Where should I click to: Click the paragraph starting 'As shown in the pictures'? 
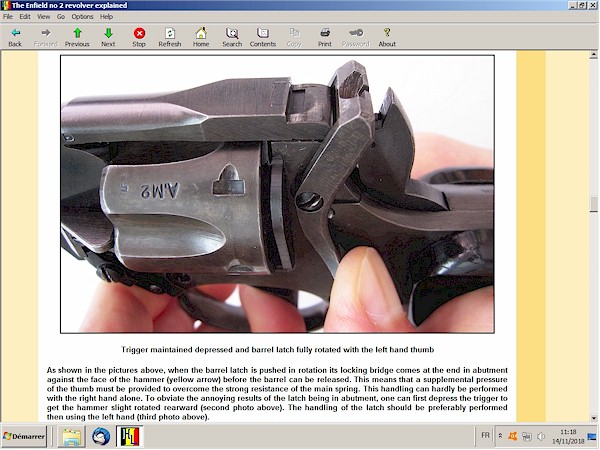[277, 393]
